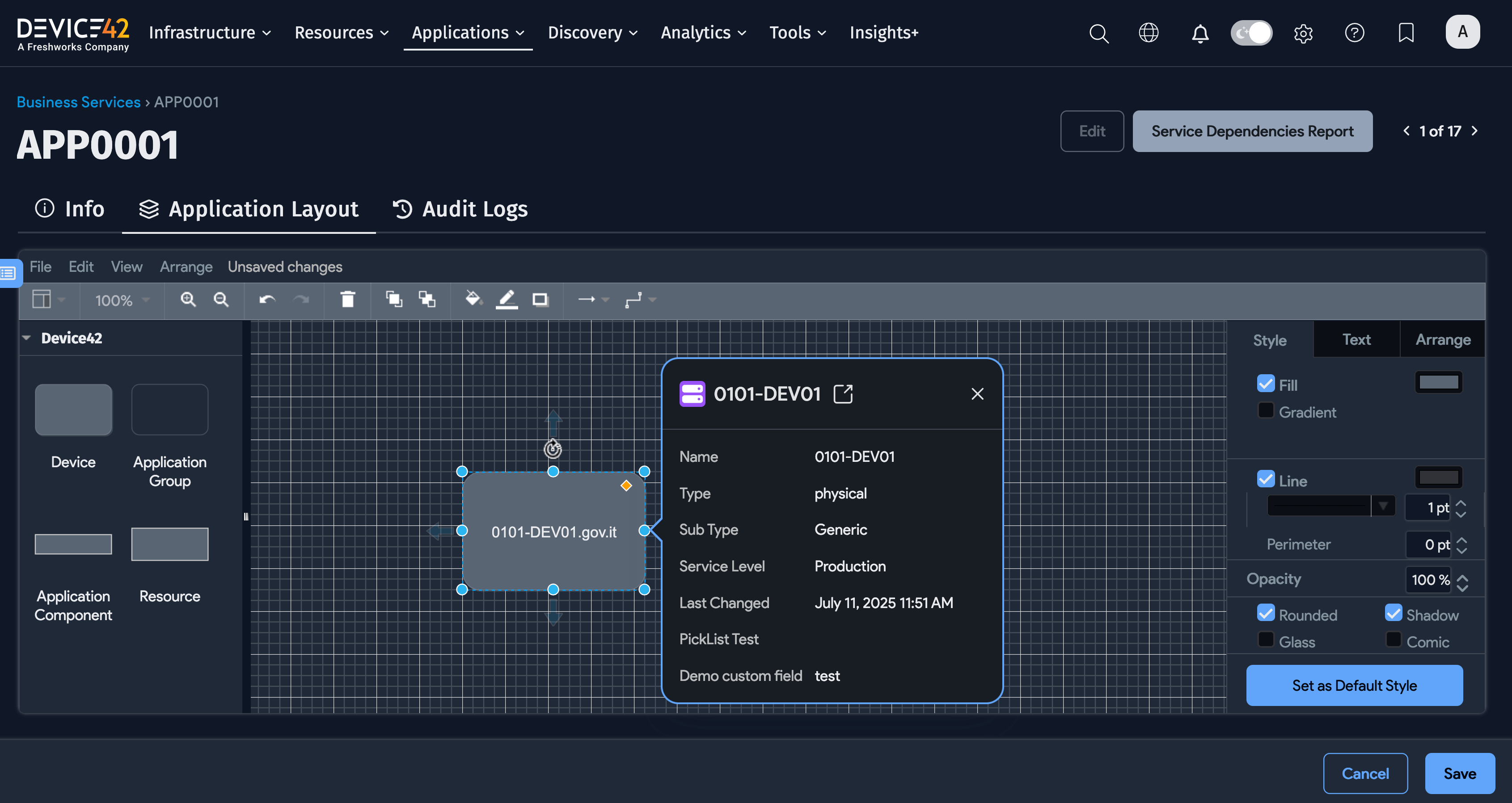This screenshot has width=1512, height=803.
Task: Click the To Back icon
Action: [x=427, y=300]
